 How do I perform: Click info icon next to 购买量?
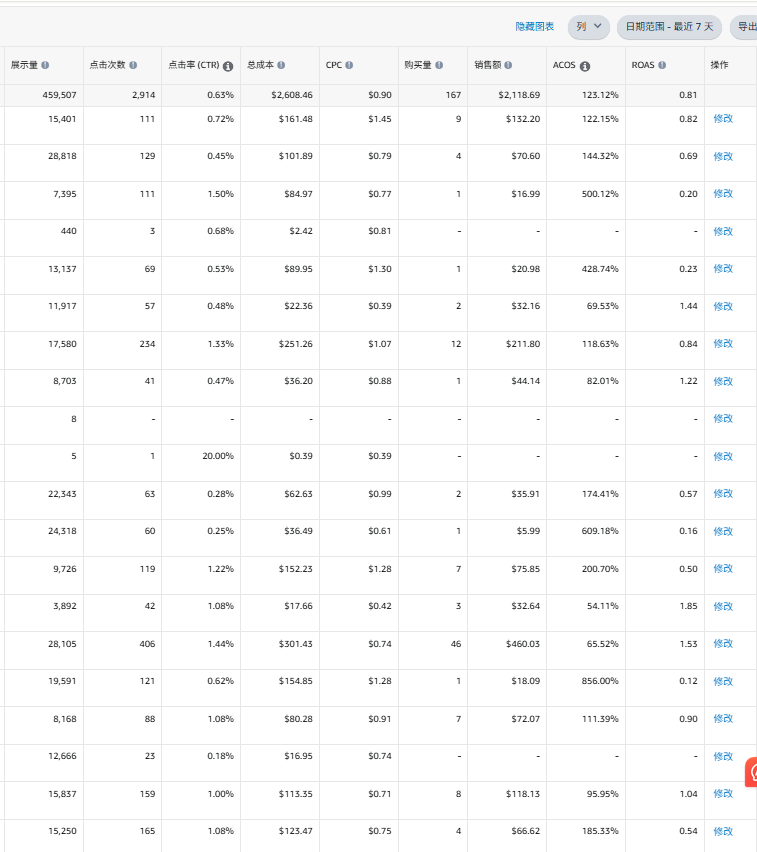pyautogui.click(x=439, y=65)
